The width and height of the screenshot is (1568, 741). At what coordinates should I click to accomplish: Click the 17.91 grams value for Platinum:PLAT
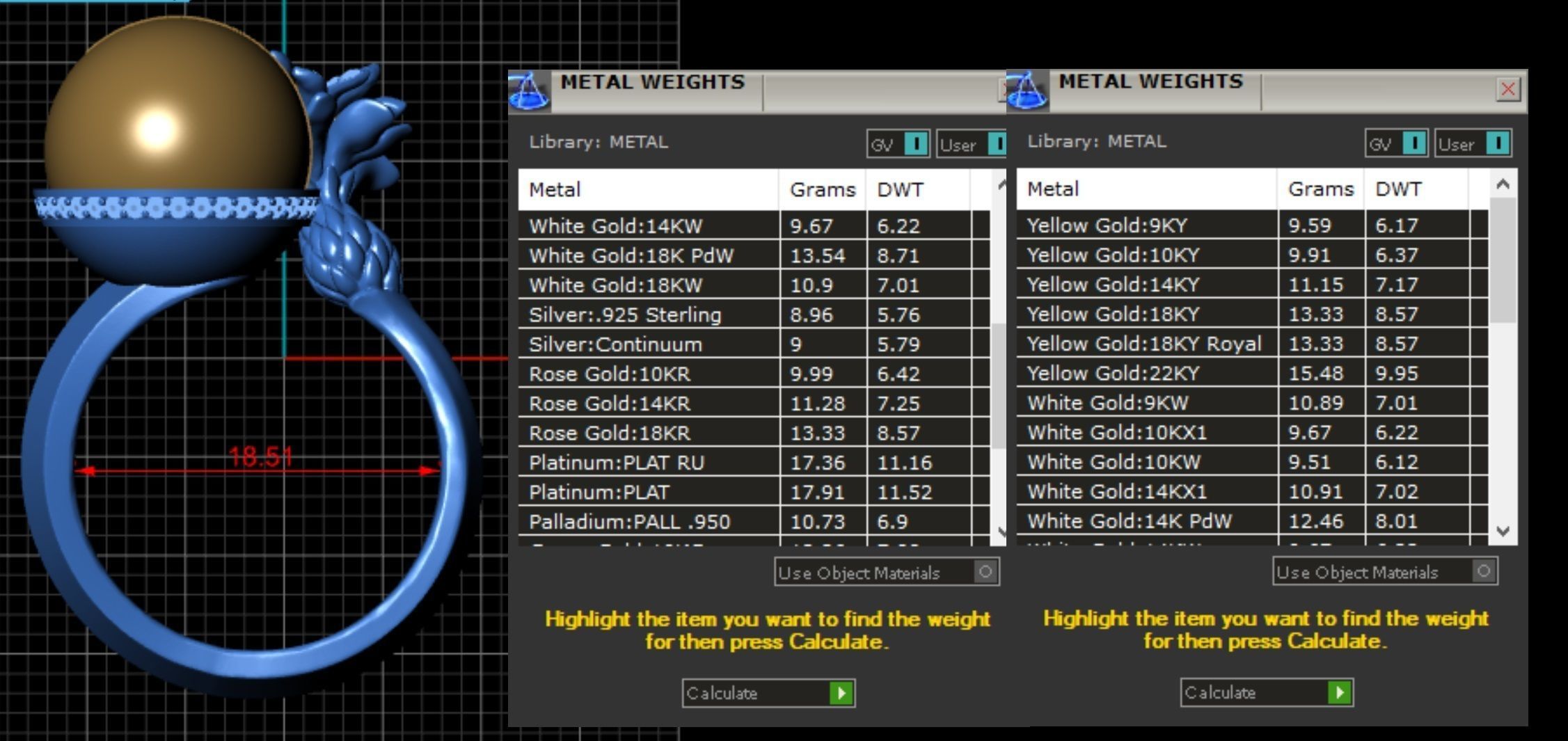coord(817,492)
